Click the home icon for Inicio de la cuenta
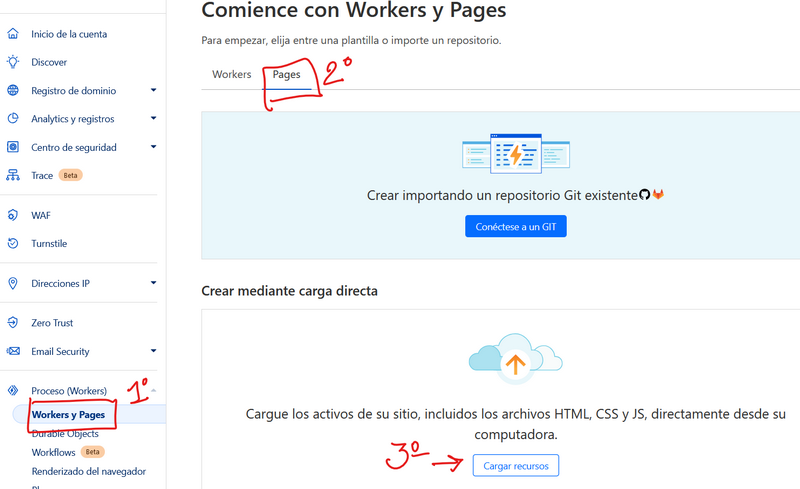The height and width of the screenshot is (489, 800). click(13, 34)
